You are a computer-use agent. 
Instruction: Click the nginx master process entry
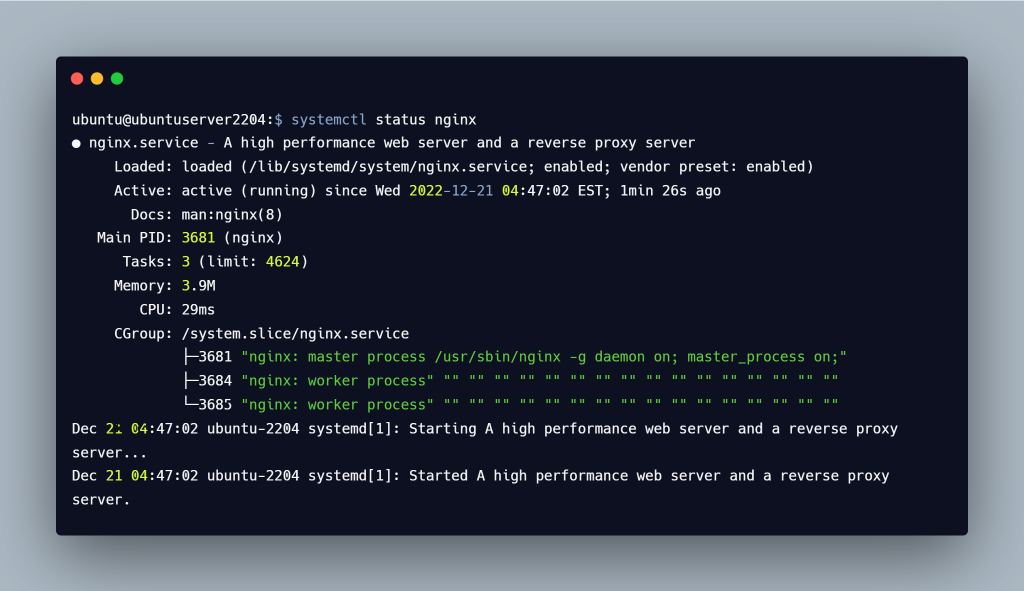450,356
